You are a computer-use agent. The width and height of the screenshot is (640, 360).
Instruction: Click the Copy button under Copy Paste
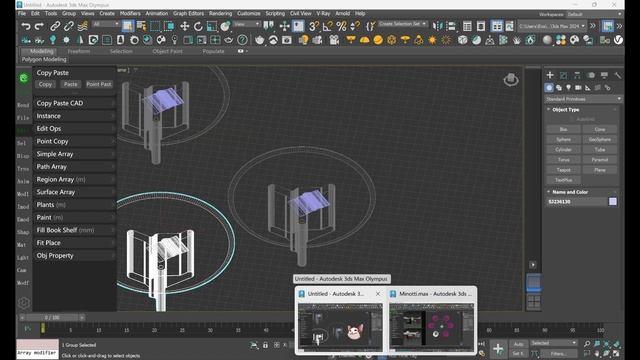pyautogui.click(x=45, y=84)
